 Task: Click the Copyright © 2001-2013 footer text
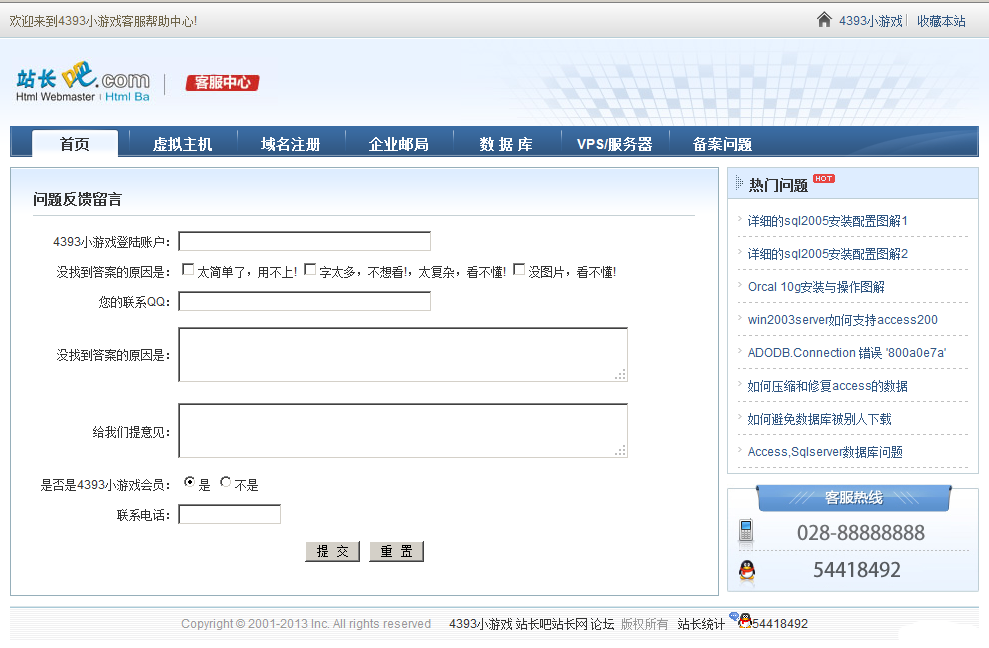[306, 624]
